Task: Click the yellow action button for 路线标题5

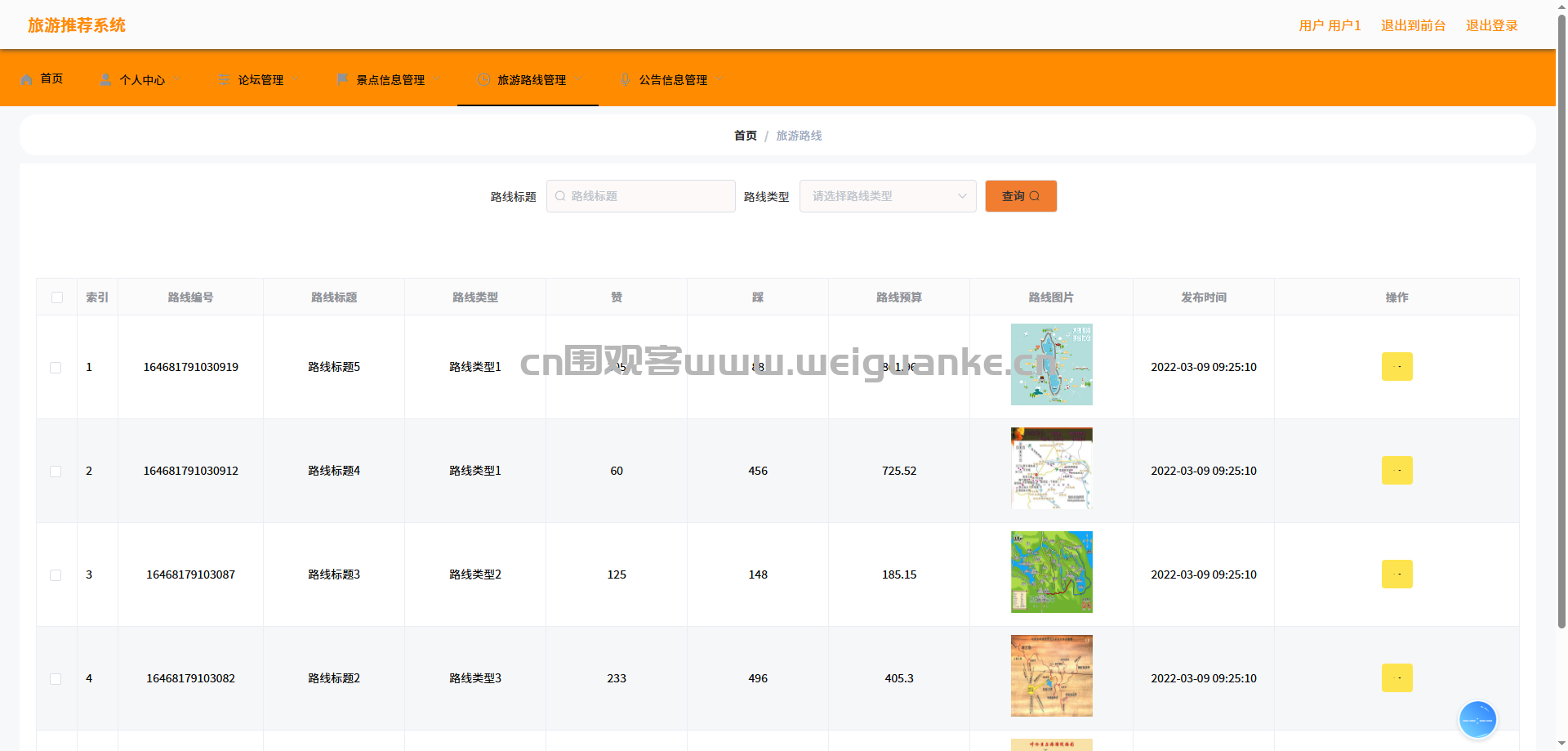Action: point(1396,367)
